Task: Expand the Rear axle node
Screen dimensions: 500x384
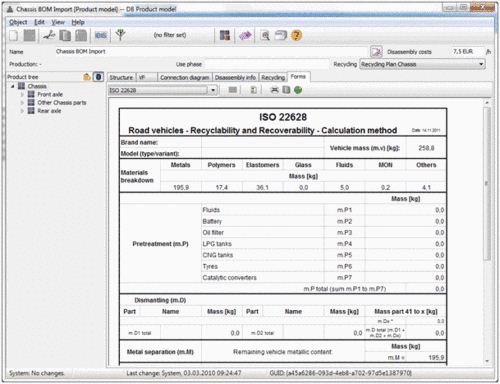Action: pos(22,111)
